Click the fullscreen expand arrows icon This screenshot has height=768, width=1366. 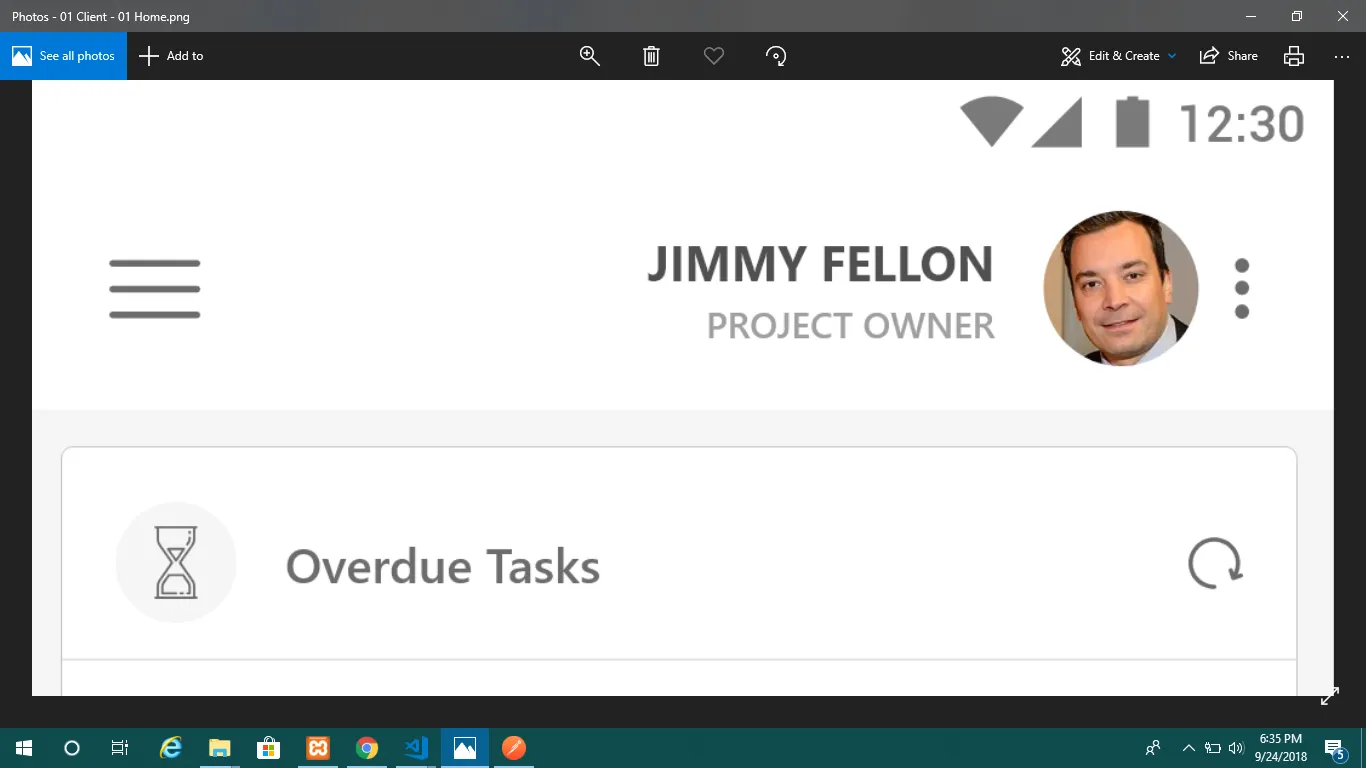1329,697
